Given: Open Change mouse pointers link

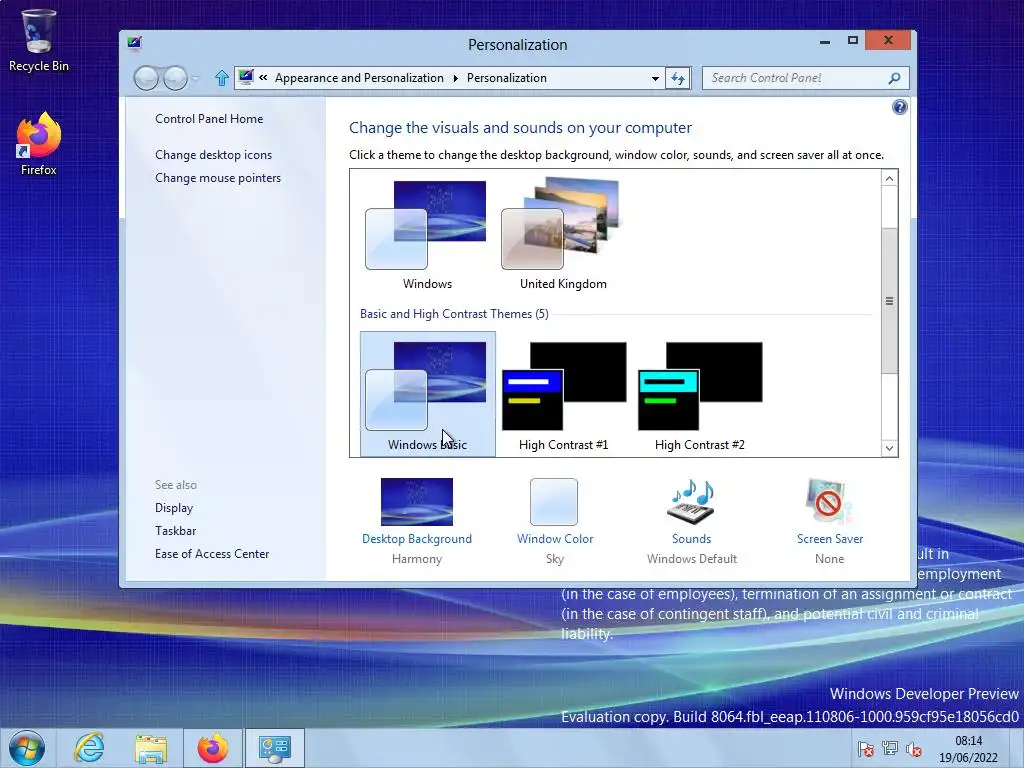Looking at the screenshot, I should tap(218, 178).
